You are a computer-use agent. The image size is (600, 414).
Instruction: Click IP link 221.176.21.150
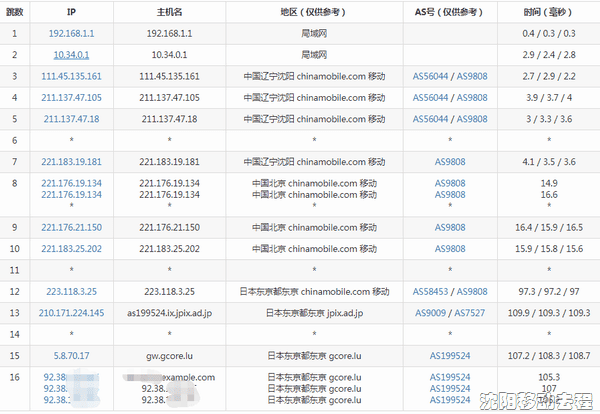pyautogui.click(x=71, y=228)
